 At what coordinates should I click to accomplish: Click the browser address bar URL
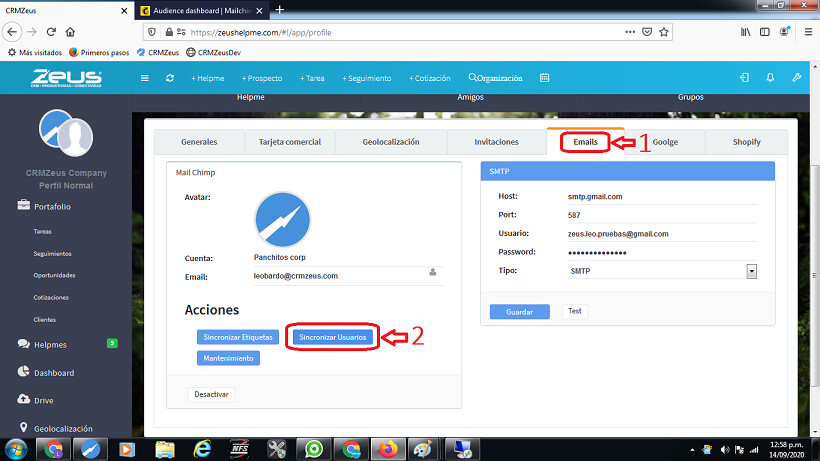click(261, 32)
